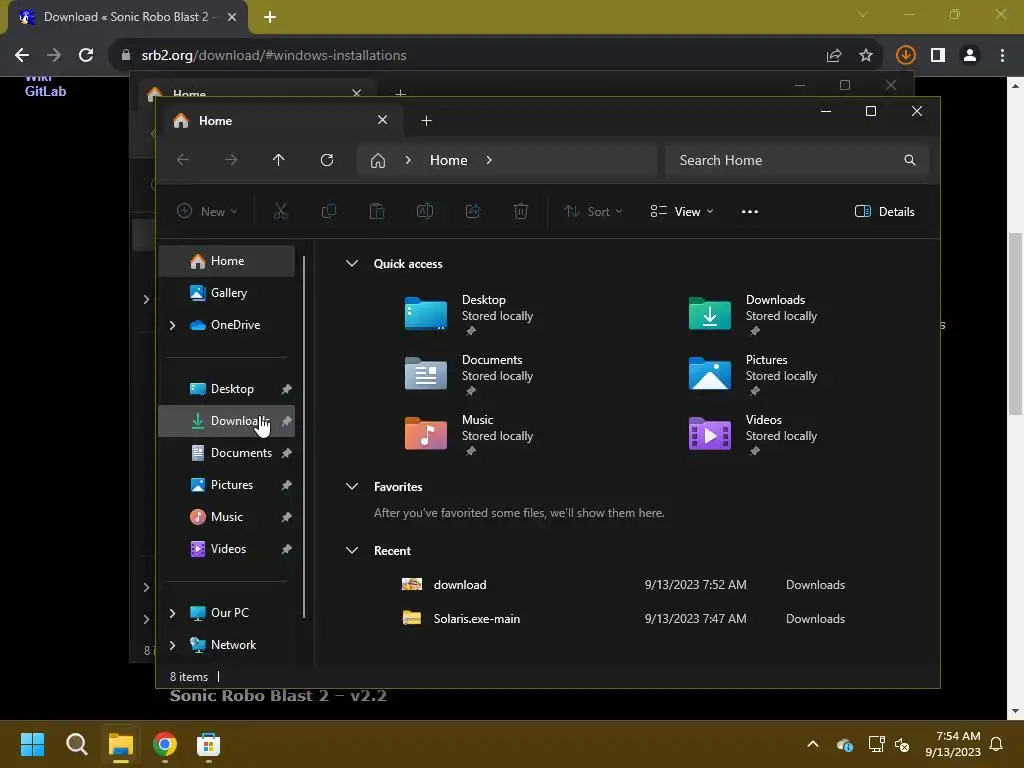Unpin Music using its sidebar pin icon

pyautogui.click(x=287, y=517)
